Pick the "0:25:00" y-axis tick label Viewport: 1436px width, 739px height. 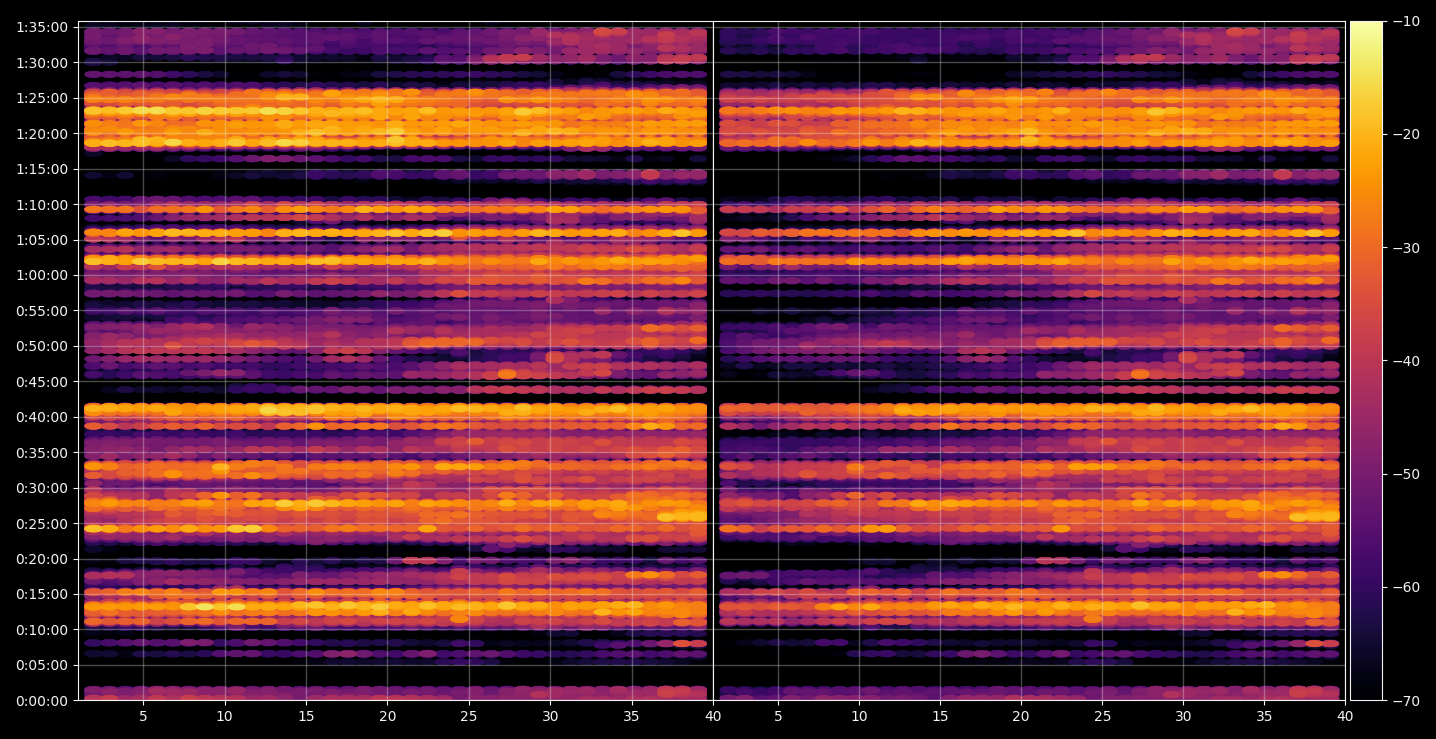pos(43,524)
